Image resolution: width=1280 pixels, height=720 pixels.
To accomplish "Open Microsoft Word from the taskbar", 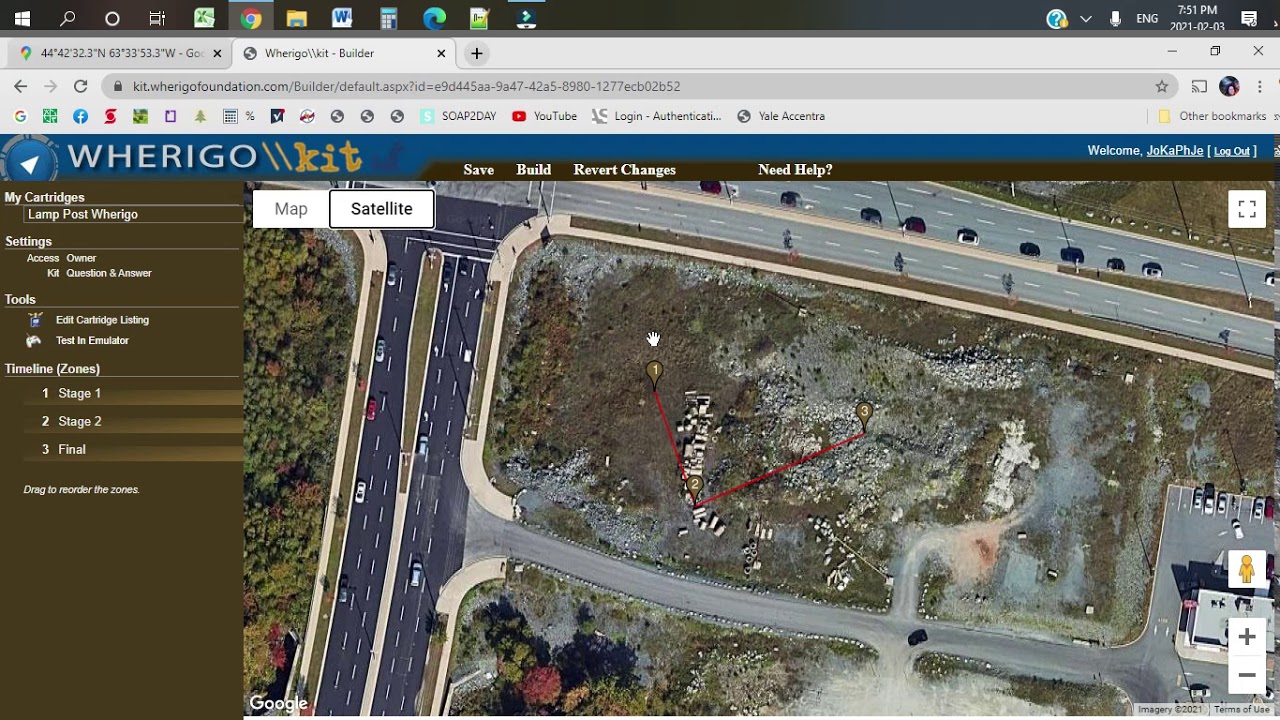I will coord(342,18).
